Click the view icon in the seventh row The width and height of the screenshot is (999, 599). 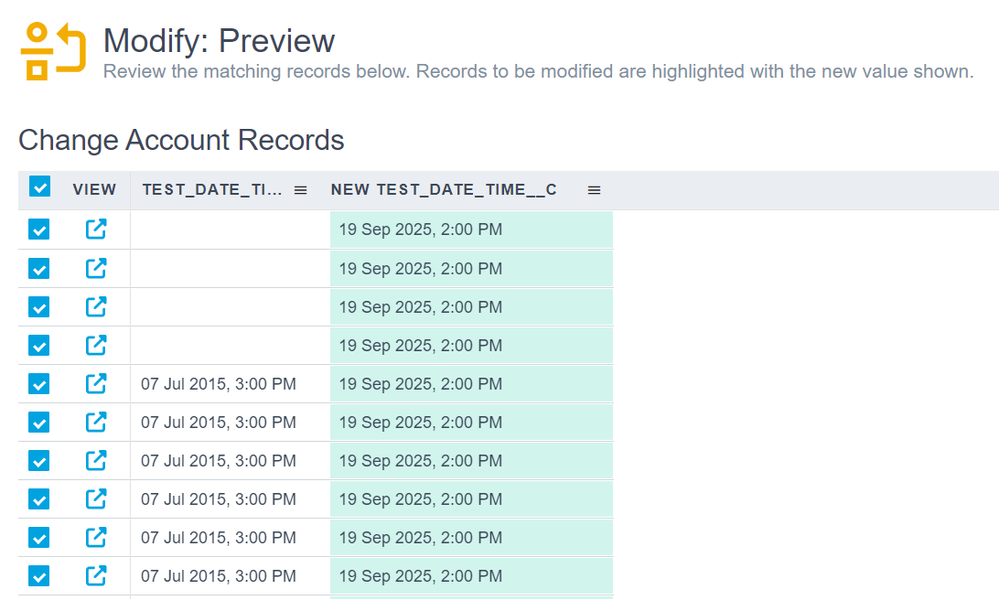coord(96,460)
